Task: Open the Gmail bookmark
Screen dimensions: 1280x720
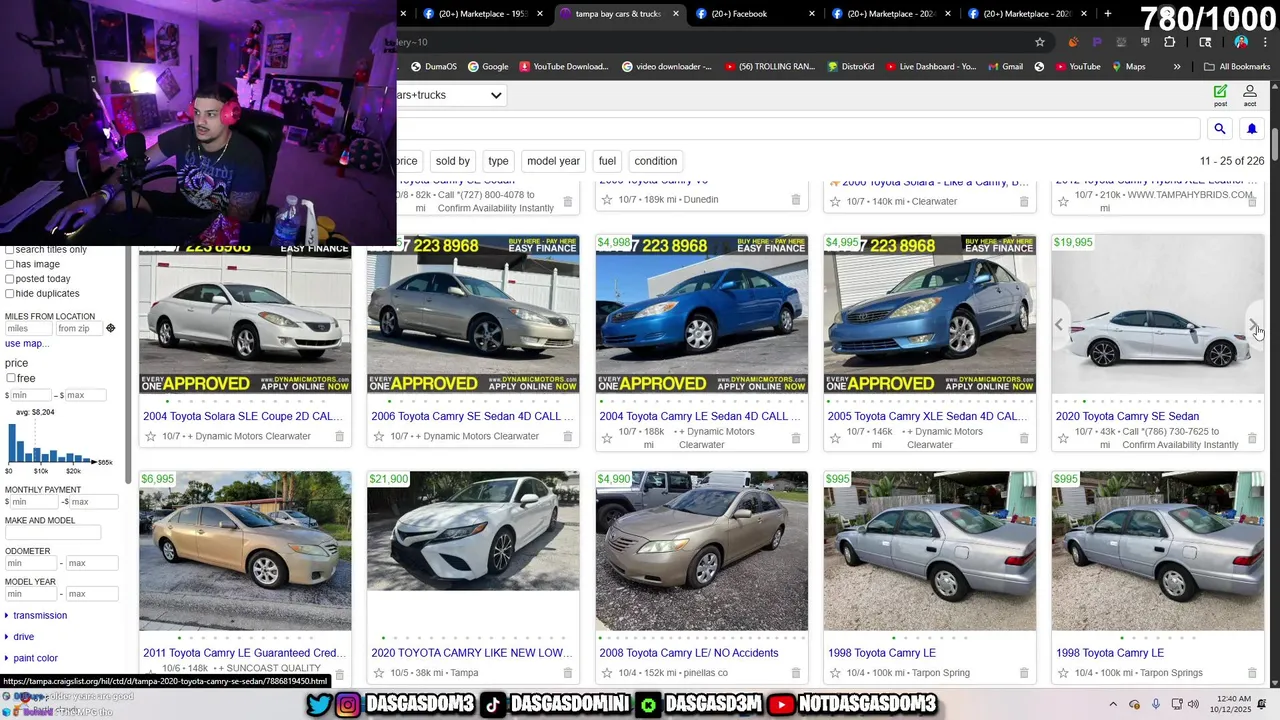Action: (x=1005, y=67)
